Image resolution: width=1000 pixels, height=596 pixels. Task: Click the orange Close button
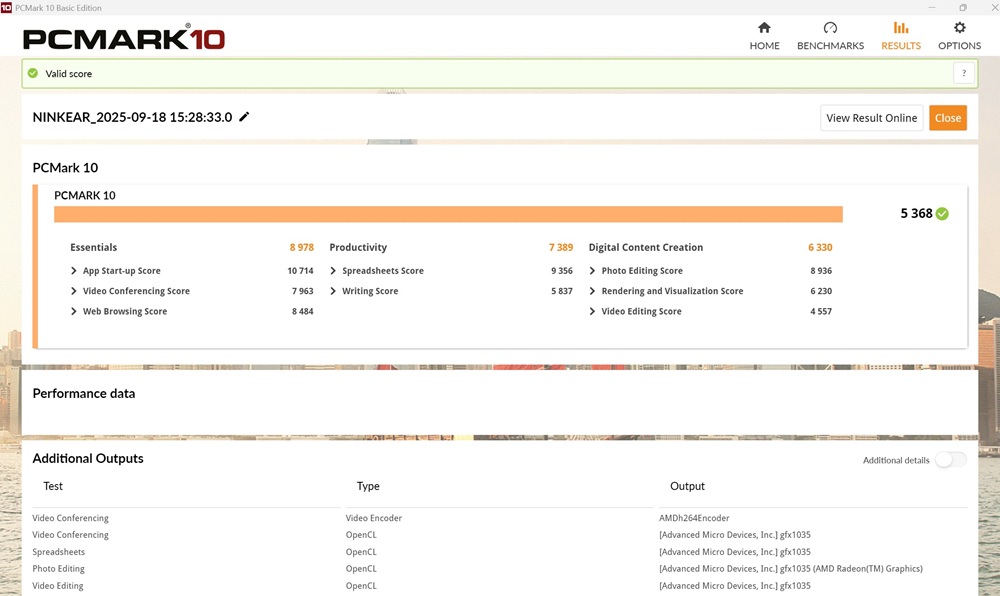point(947,118)
